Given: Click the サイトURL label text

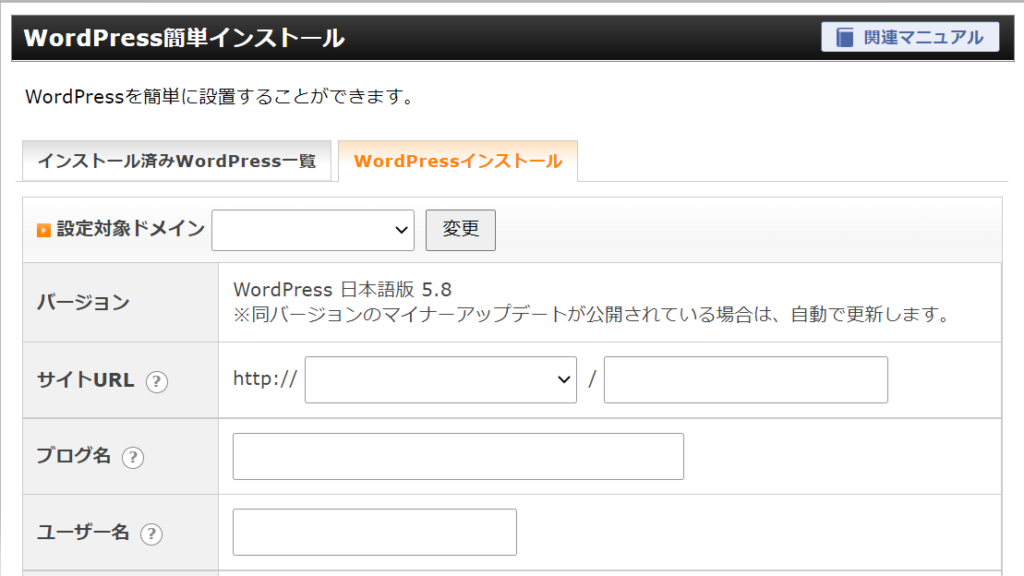Looking at the screenshot, I should [85, 380].
